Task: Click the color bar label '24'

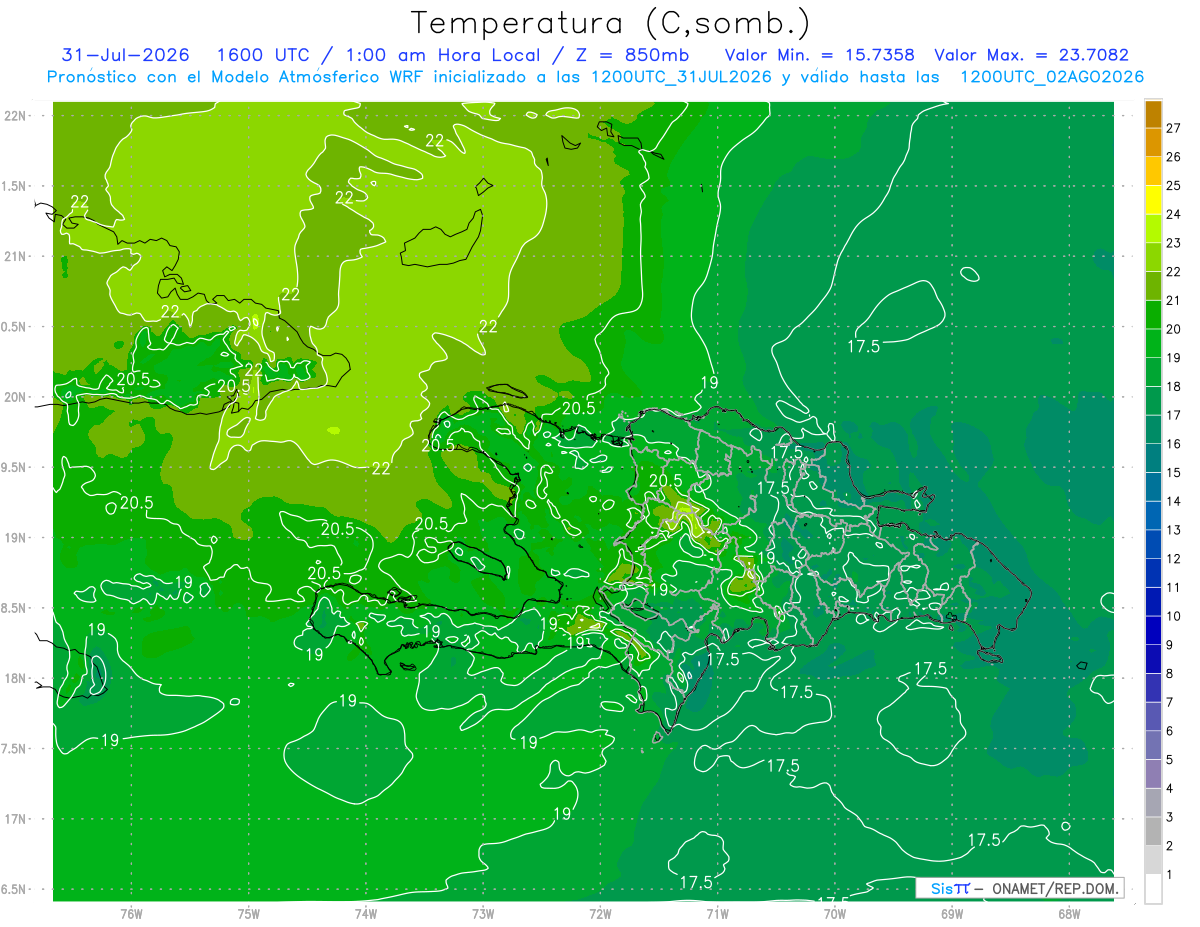Action: point(1174,214)
